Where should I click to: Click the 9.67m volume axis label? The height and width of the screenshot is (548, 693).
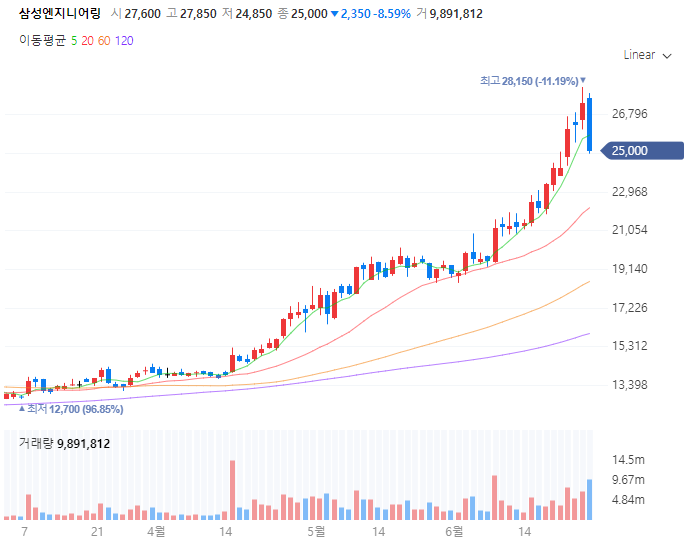628,480
